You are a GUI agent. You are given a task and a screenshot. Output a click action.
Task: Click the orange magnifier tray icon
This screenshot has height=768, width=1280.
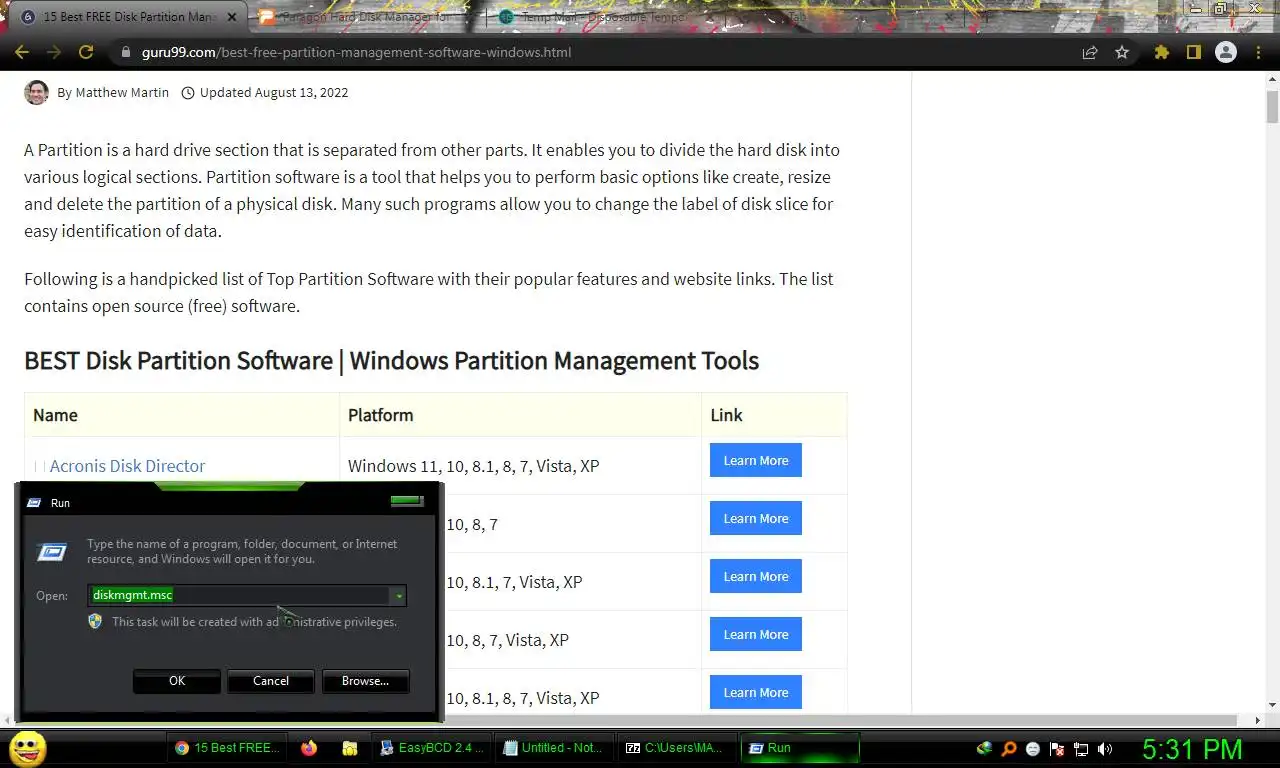tap(1009, 748)
